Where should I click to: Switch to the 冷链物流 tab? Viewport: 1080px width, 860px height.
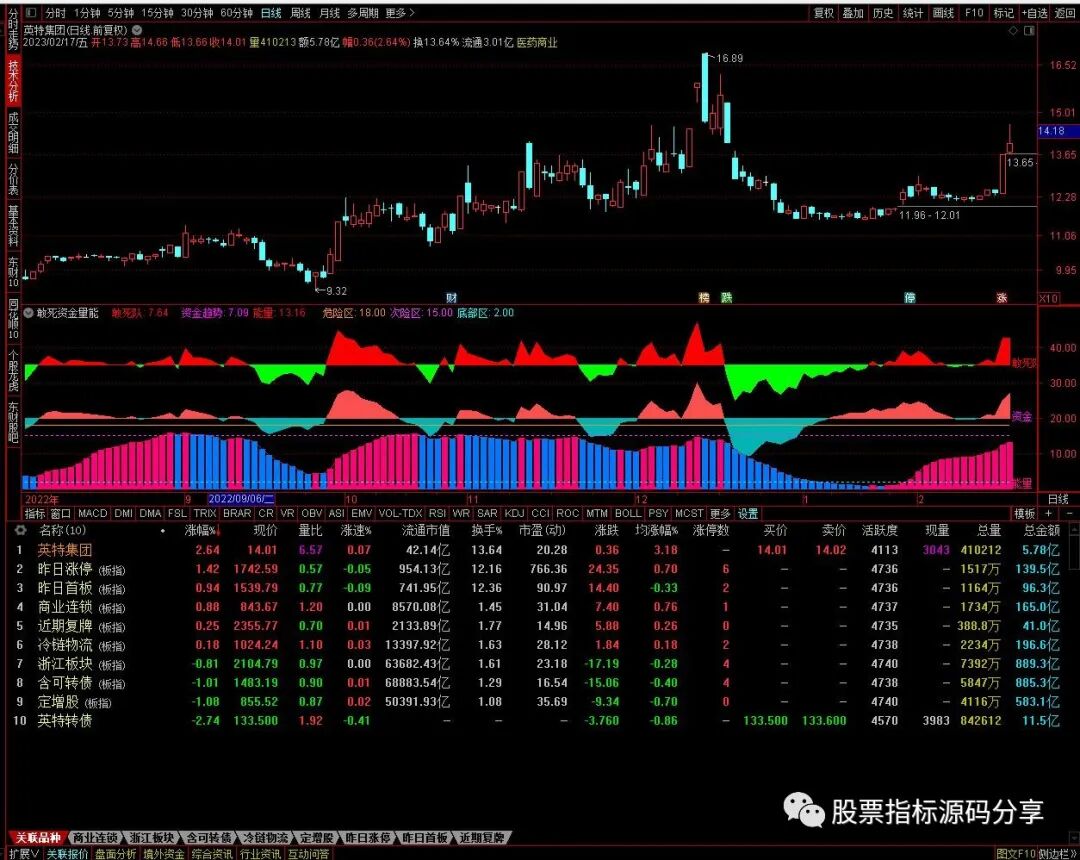[x=266, y=838]
